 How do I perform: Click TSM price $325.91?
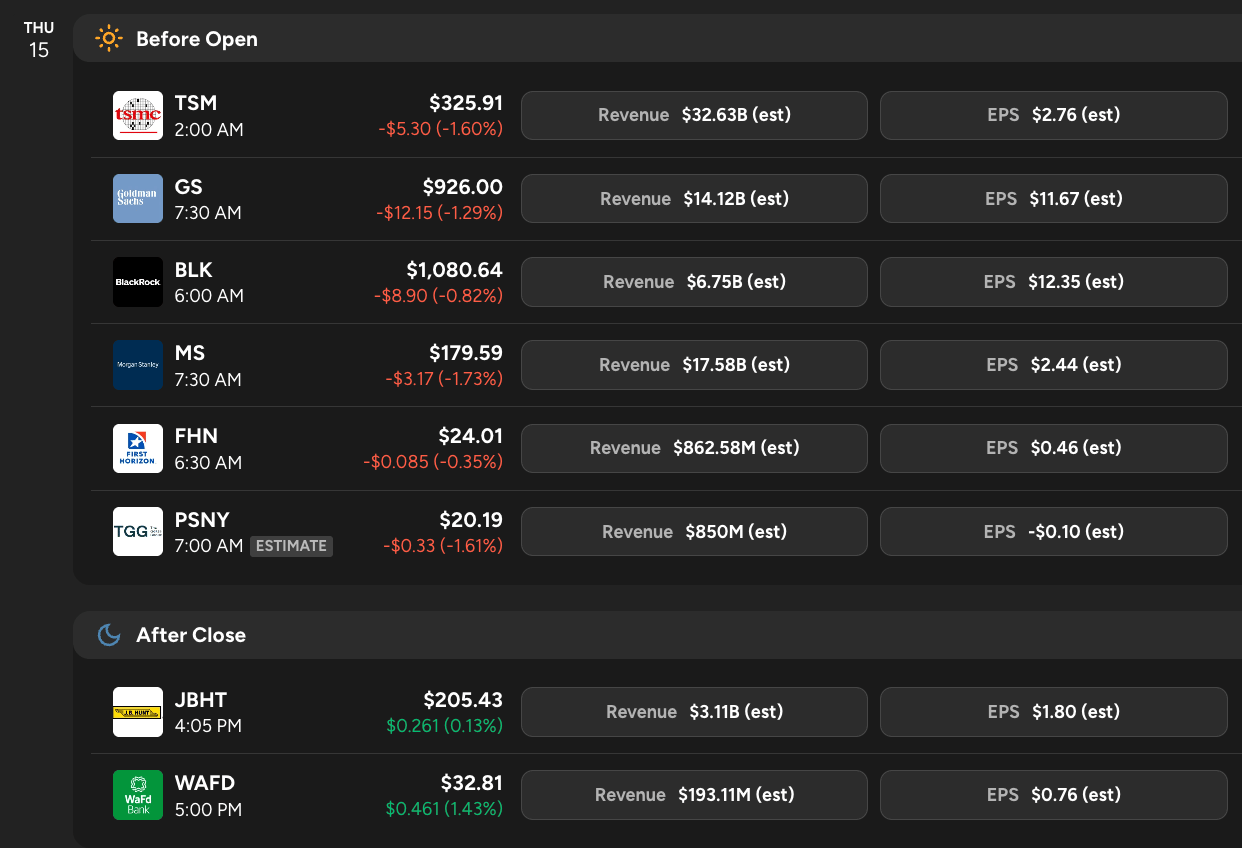click(x=466, y=103)
